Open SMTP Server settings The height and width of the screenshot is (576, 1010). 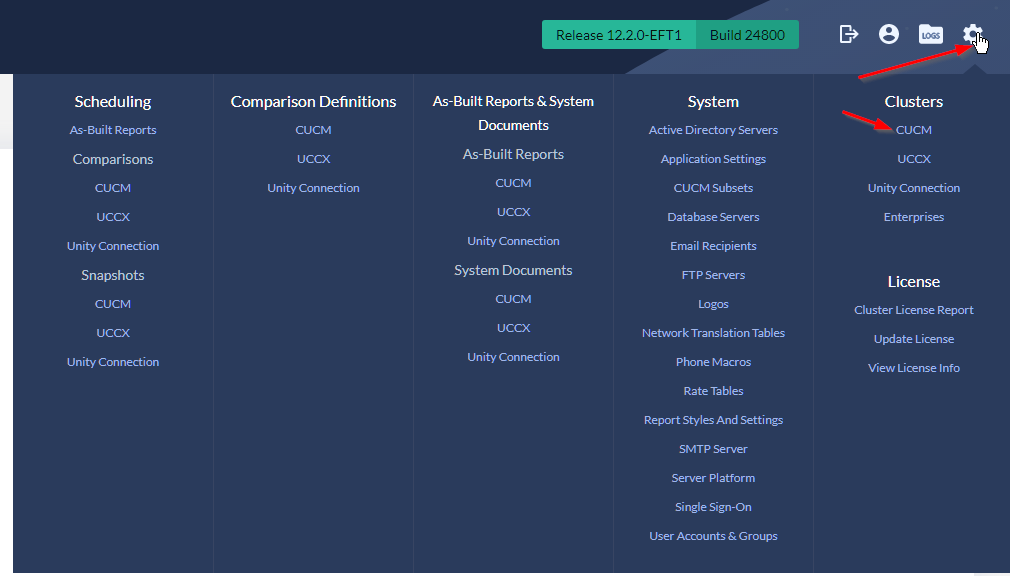click(713, 448)
